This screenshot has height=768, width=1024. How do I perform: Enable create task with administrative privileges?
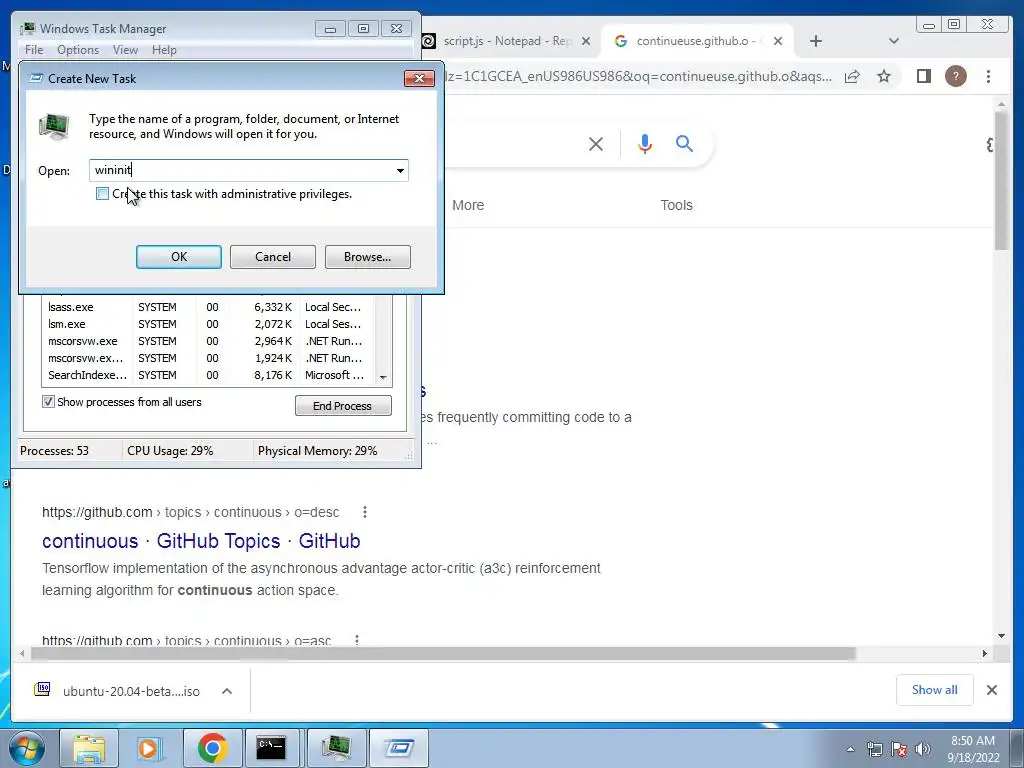pos(102,193)
